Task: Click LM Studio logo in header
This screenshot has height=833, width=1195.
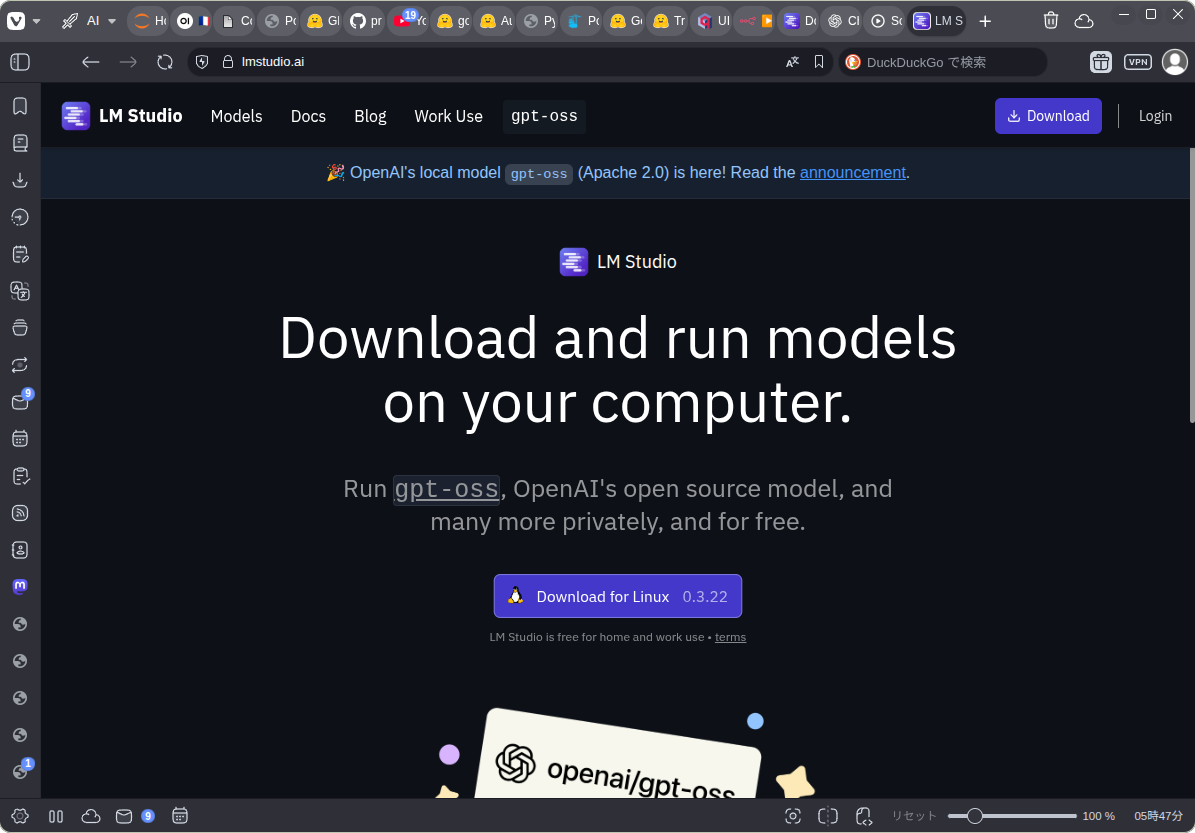Action: (x=122, y=116)
